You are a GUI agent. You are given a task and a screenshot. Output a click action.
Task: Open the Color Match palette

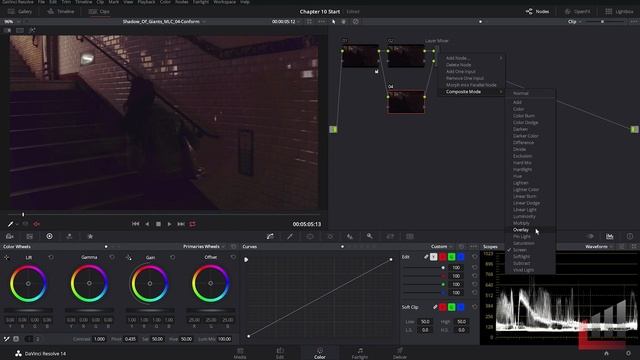click(29, 236)
